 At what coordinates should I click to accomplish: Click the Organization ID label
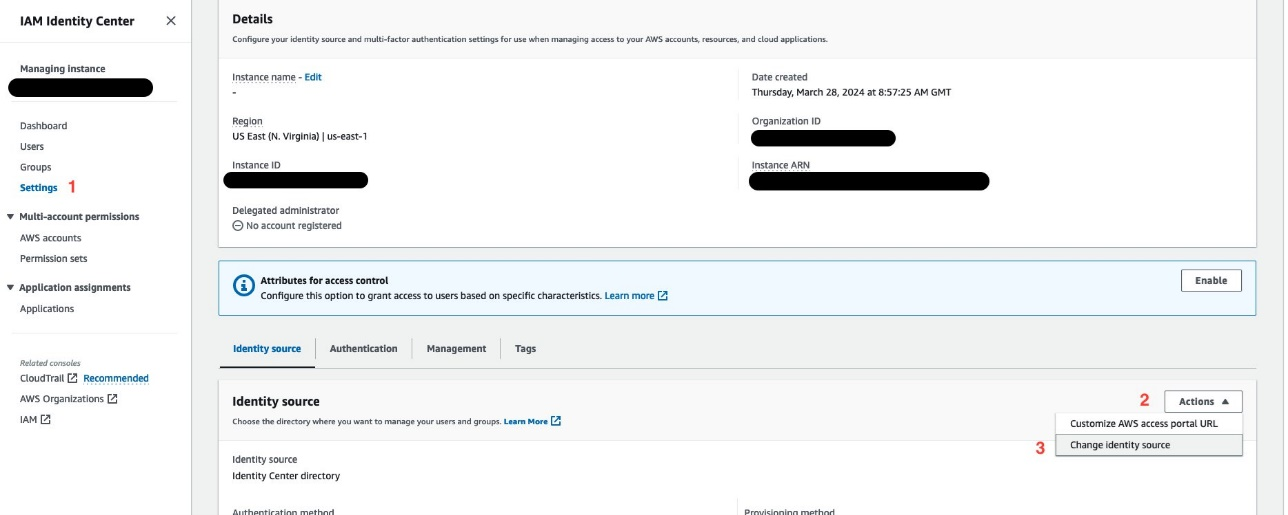pyautogui.click(x=786, y=122)
